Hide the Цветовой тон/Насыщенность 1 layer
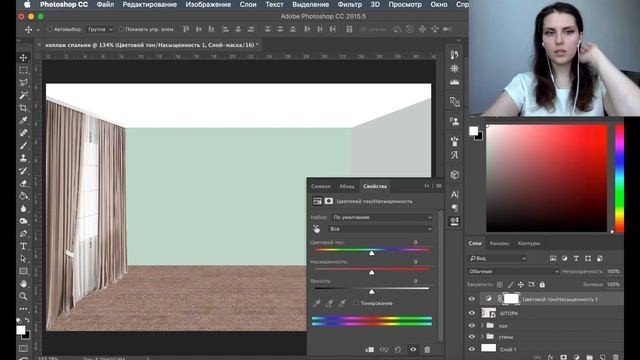The width and height of the screenshot is (640, 360). click(x=472, y=299)
